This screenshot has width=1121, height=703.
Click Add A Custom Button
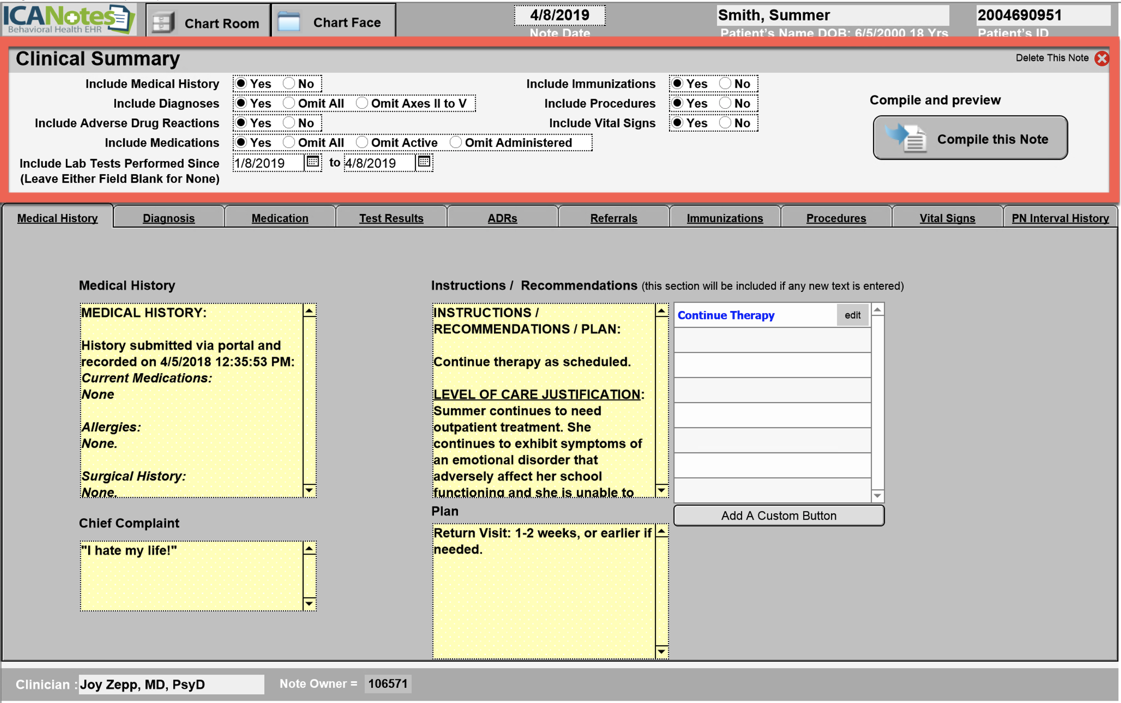pyautogui.click(x=778, y=516)
